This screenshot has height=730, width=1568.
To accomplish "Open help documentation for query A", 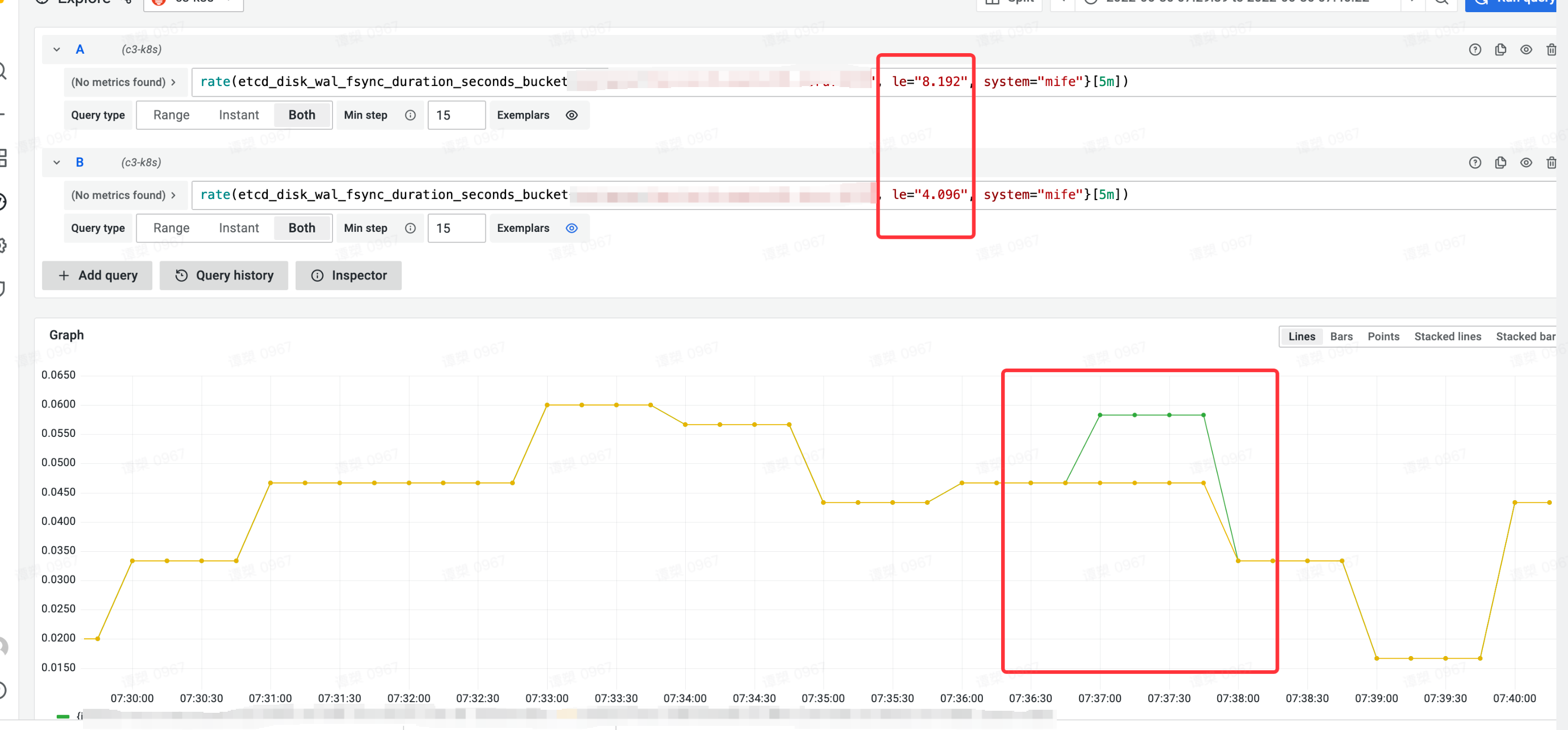I will 1475,49.
